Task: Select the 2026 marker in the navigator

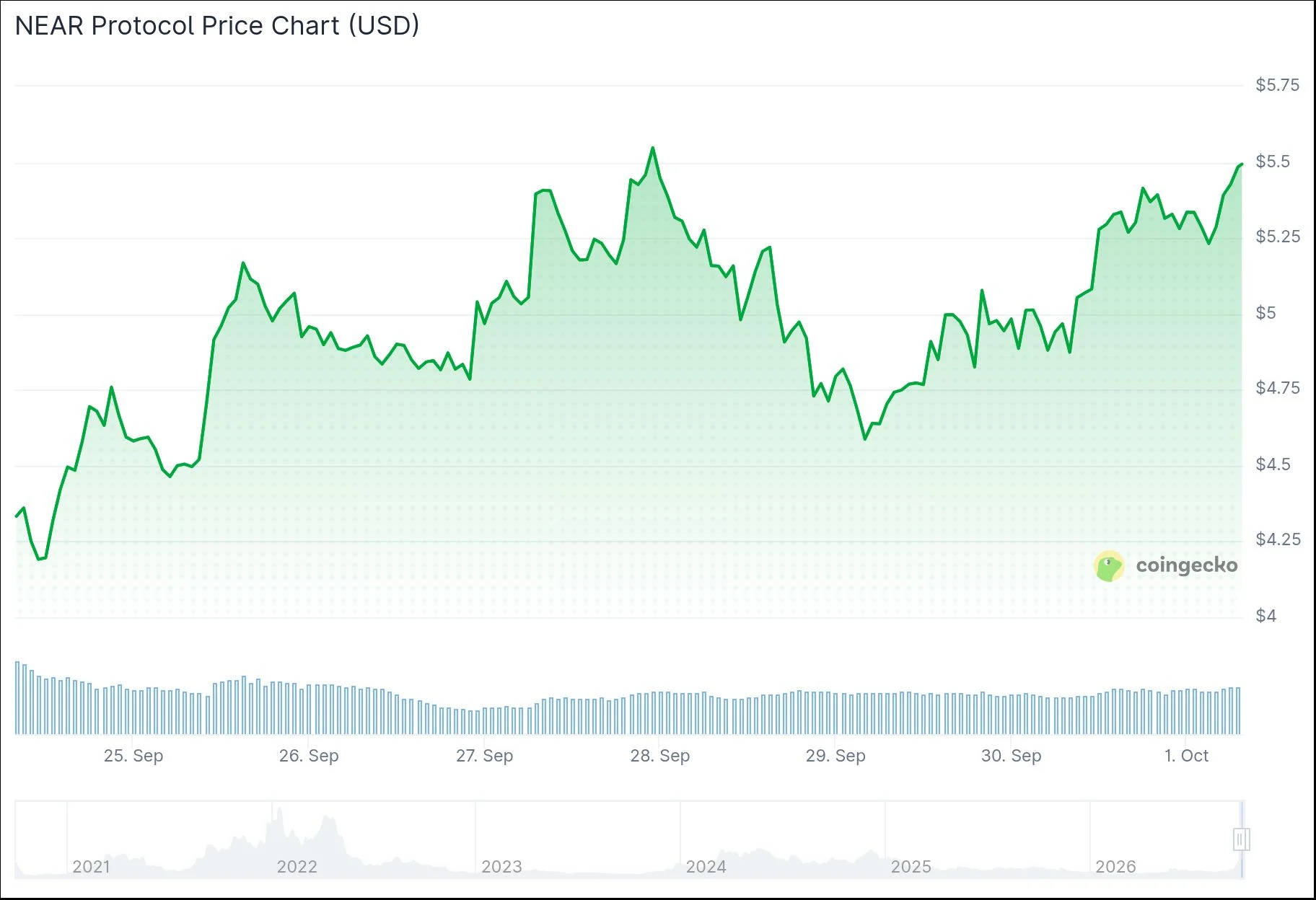Action: click(x=1115, y=867)
